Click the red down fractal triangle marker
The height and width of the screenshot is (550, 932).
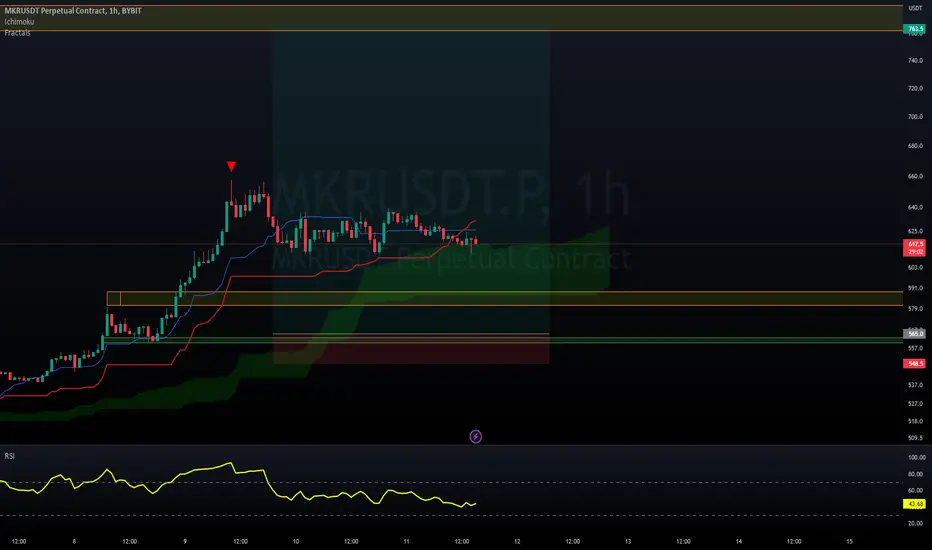[231, 166]
